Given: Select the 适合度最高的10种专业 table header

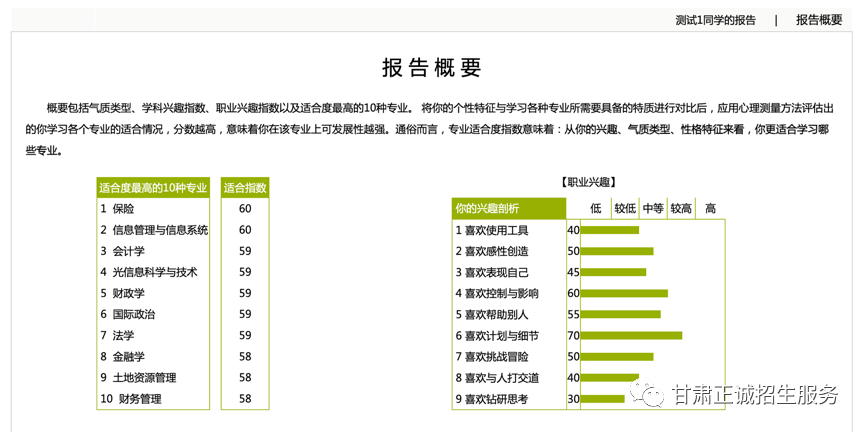Looking at the screenshot, I should [153, 188].
